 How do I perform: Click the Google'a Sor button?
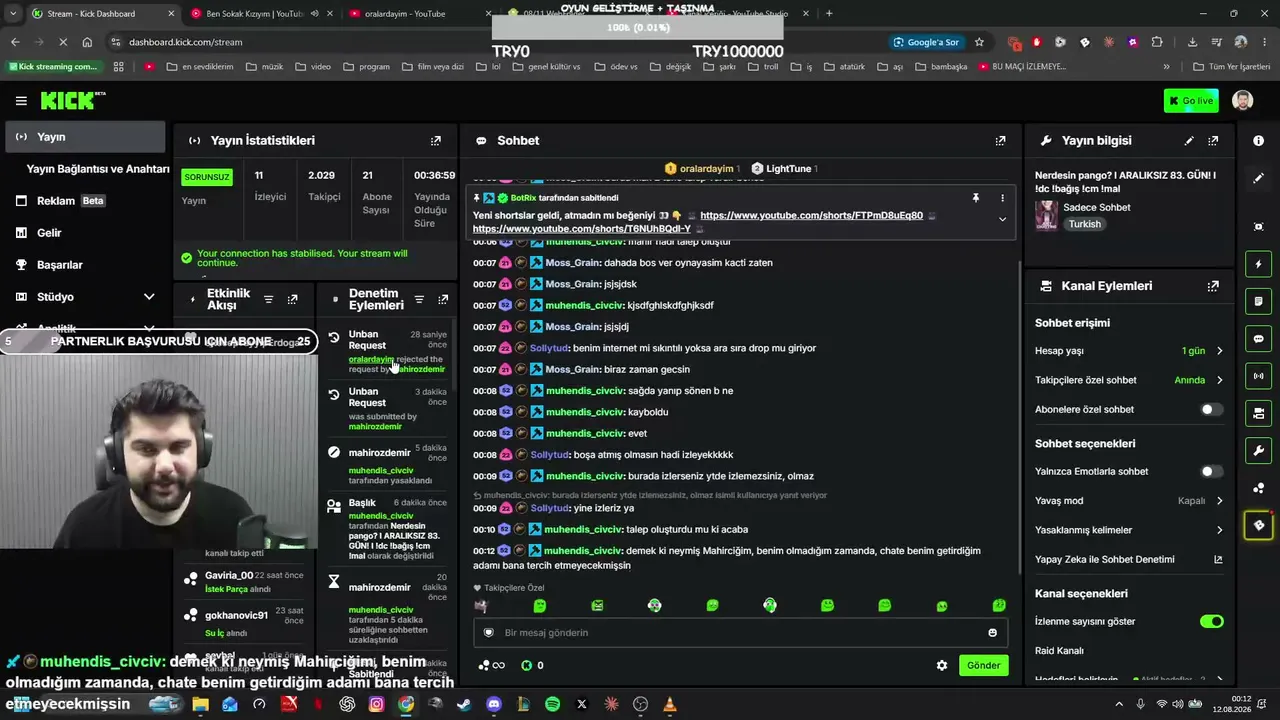(926, 42)
